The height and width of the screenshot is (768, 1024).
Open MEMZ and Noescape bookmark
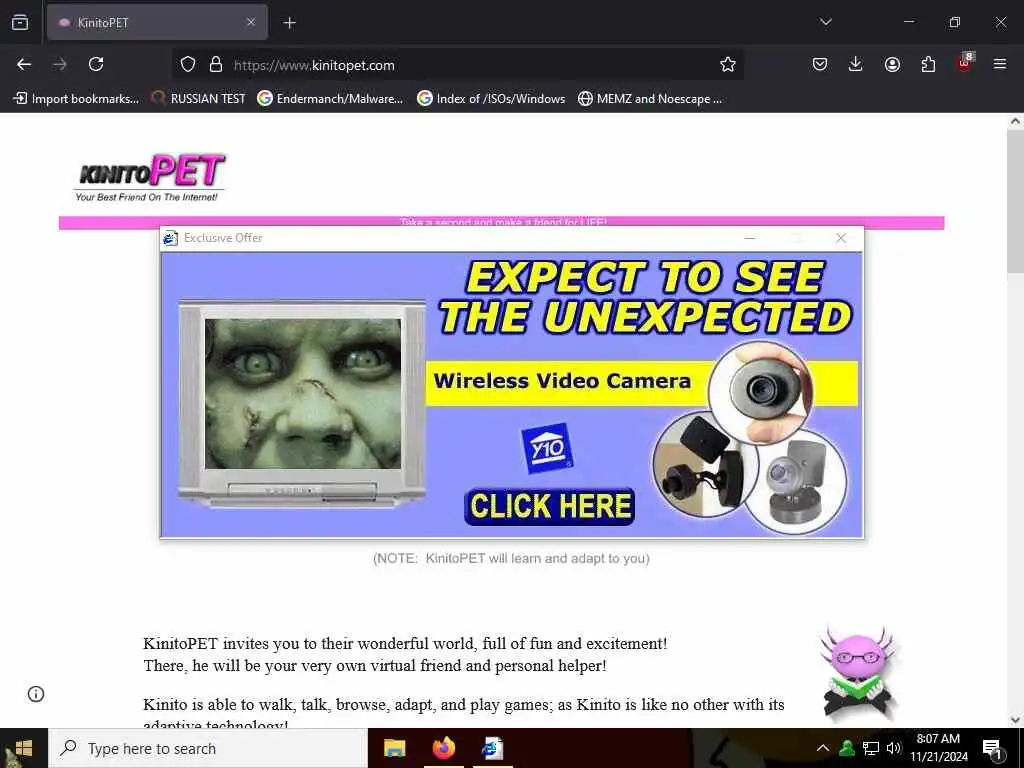650,99
